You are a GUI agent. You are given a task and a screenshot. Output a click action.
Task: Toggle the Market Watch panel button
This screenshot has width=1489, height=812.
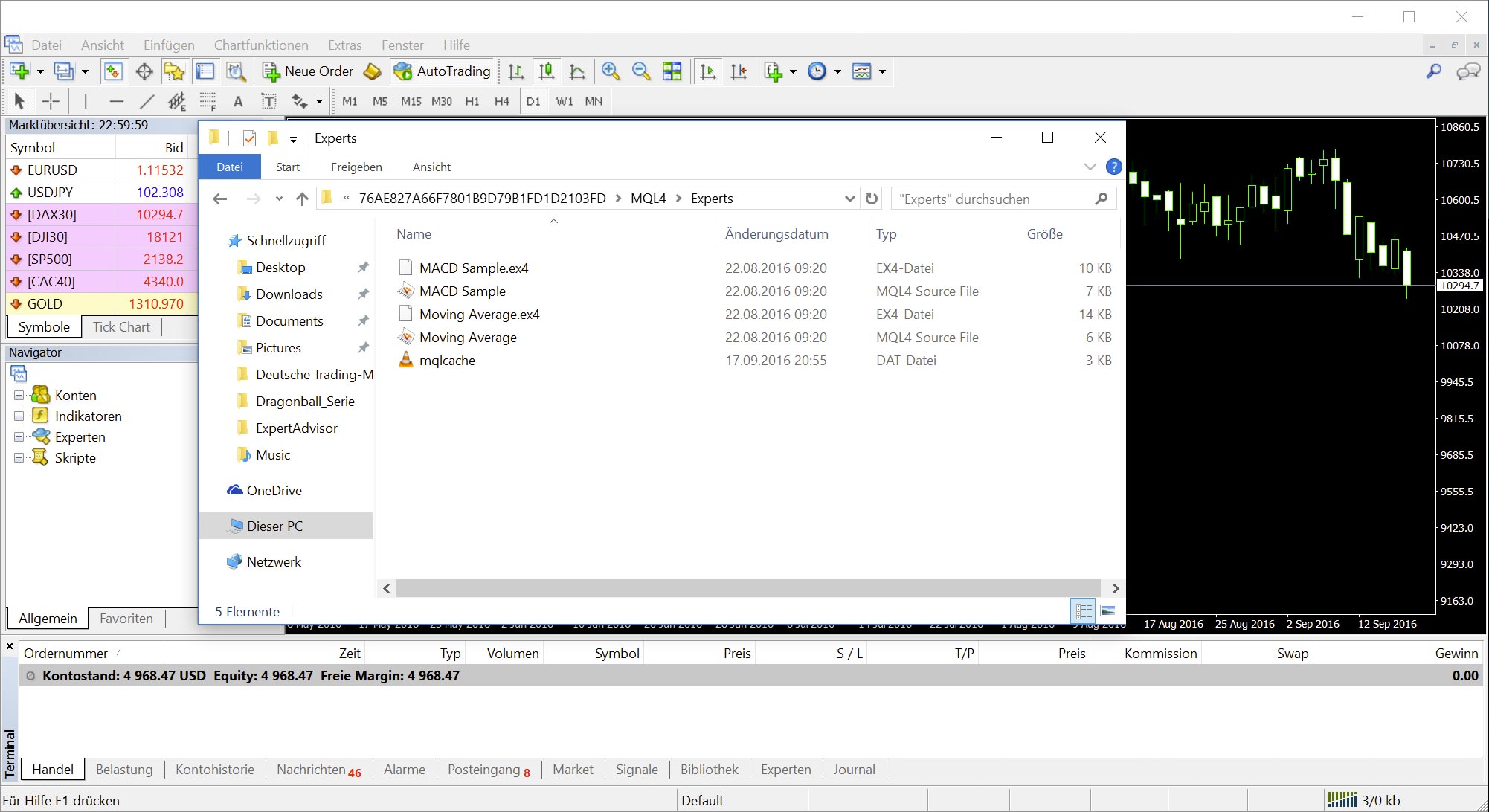pos(113,71)
